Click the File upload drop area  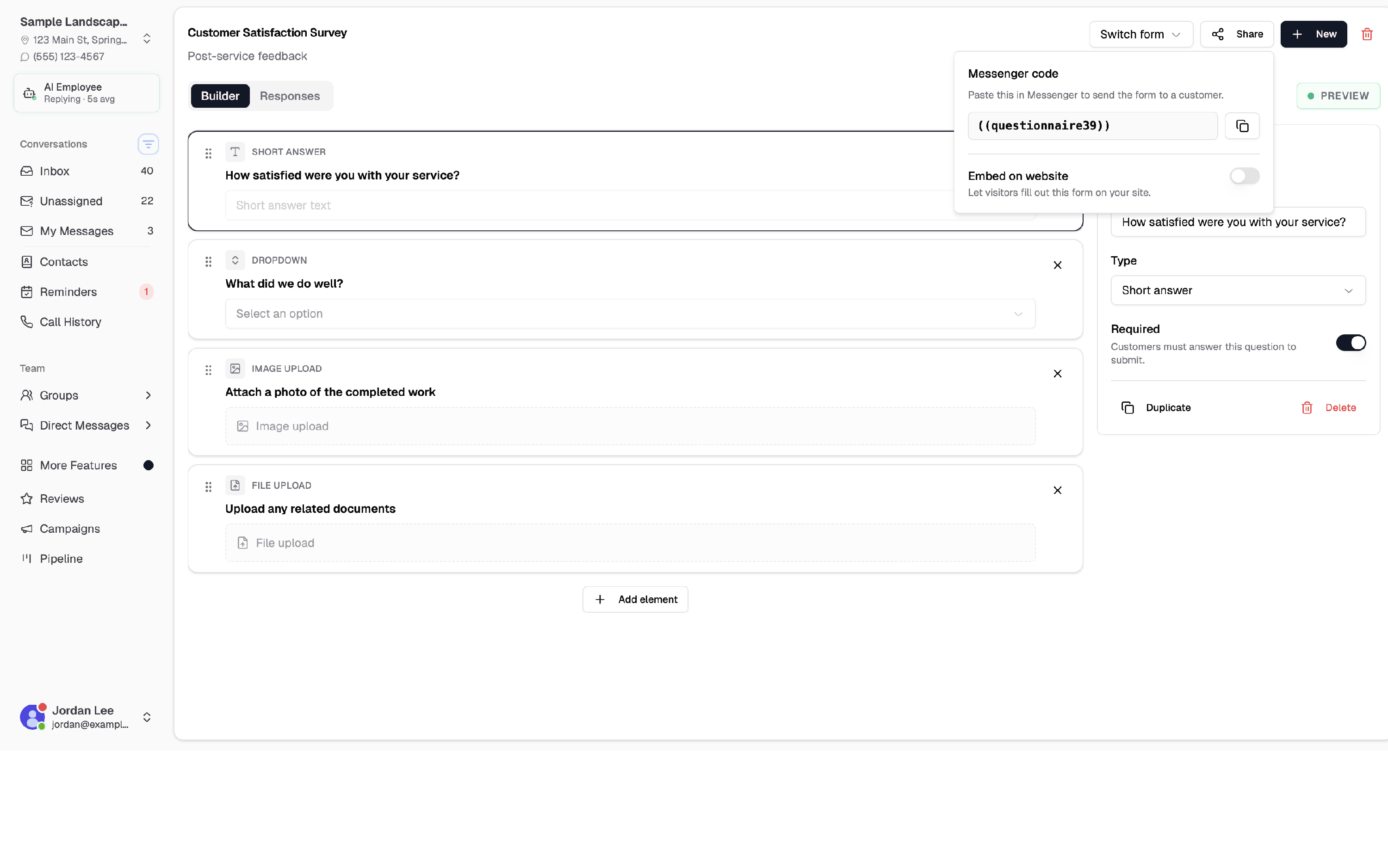630,542
